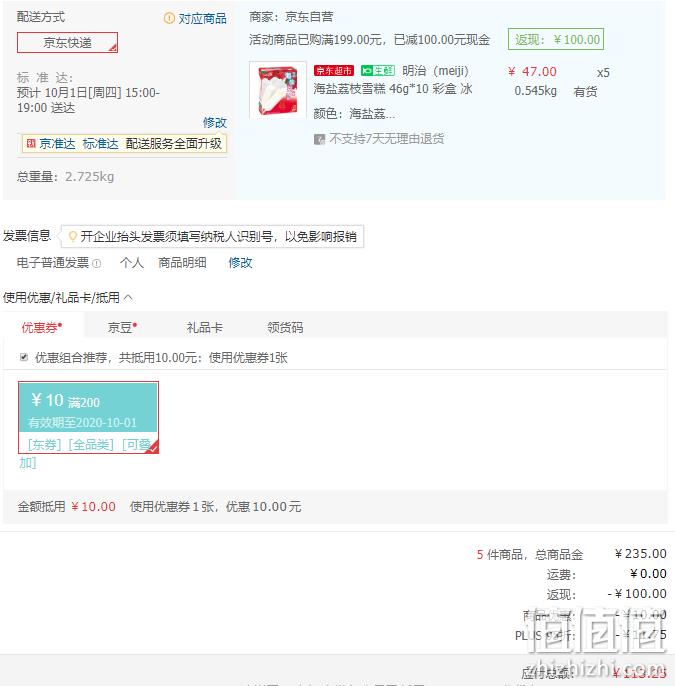Select 京东快递 delivery method
This screenshot has height=686, width=675.
coord(67,42)
